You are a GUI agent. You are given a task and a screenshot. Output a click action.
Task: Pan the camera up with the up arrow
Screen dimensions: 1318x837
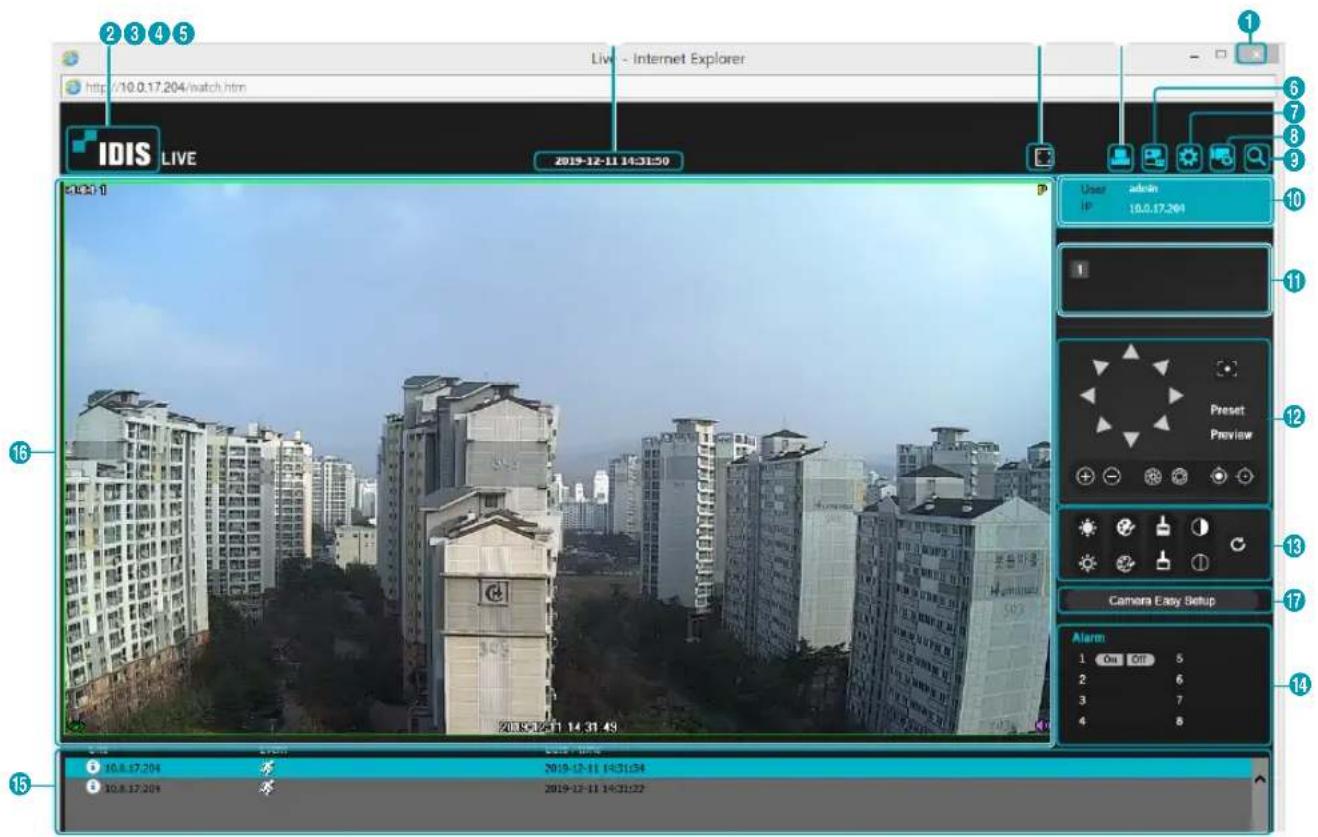pyautogui.click(x=1130, y=351)
